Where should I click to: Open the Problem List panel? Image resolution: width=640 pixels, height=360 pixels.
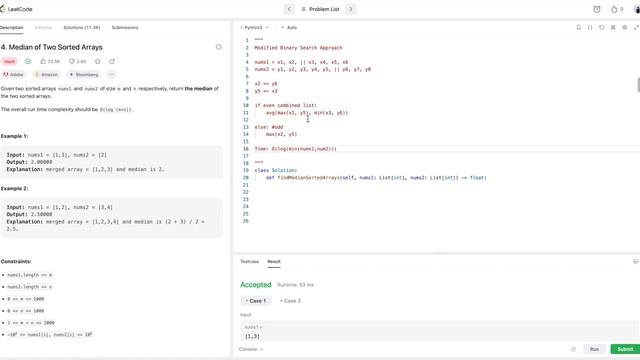(320, 9)
